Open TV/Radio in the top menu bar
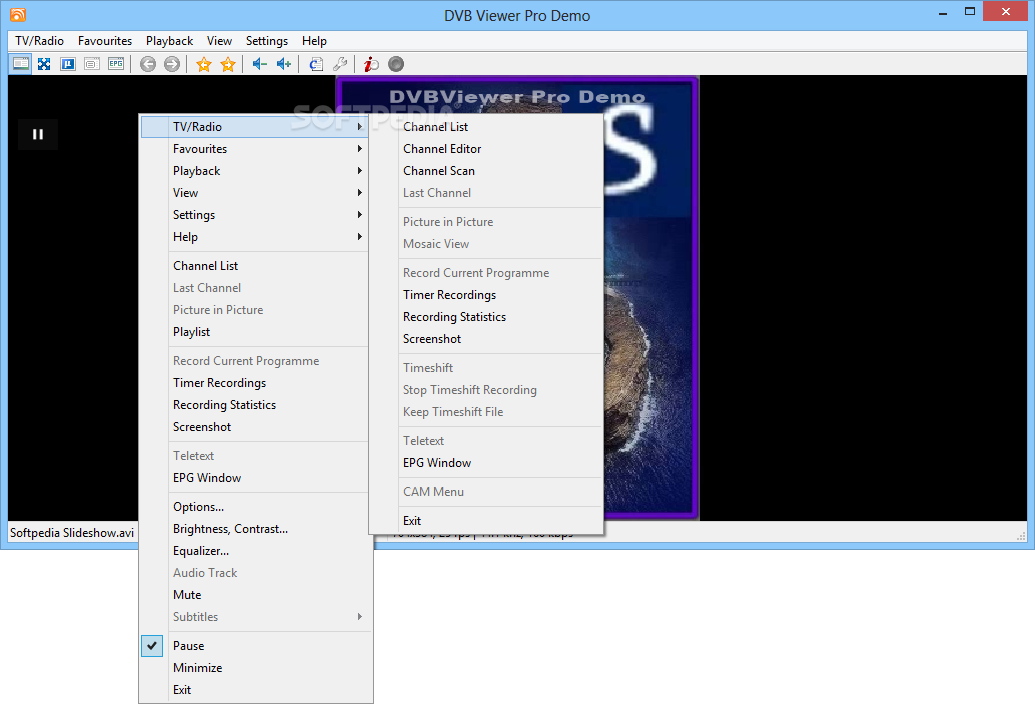 (x=40, y=41)
